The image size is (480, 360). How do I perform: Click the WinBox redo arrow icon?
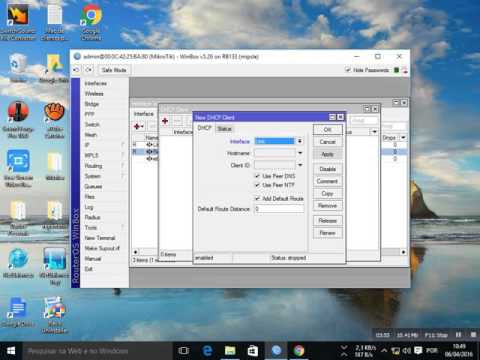88,70
